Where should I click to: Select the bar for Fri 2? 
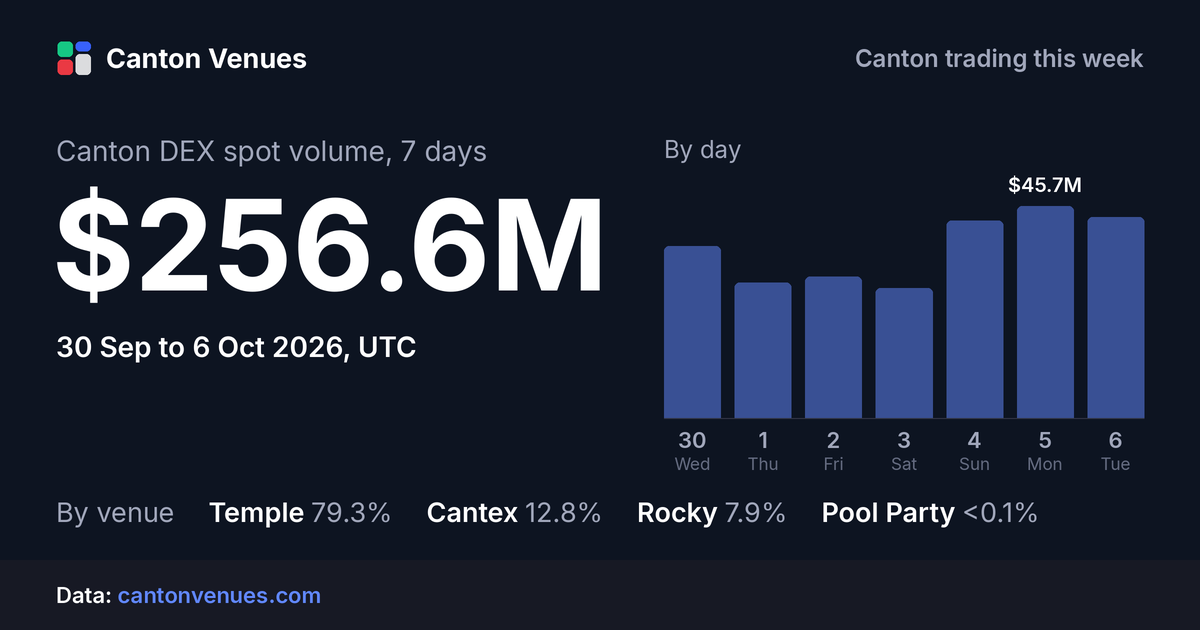point(833,347)
